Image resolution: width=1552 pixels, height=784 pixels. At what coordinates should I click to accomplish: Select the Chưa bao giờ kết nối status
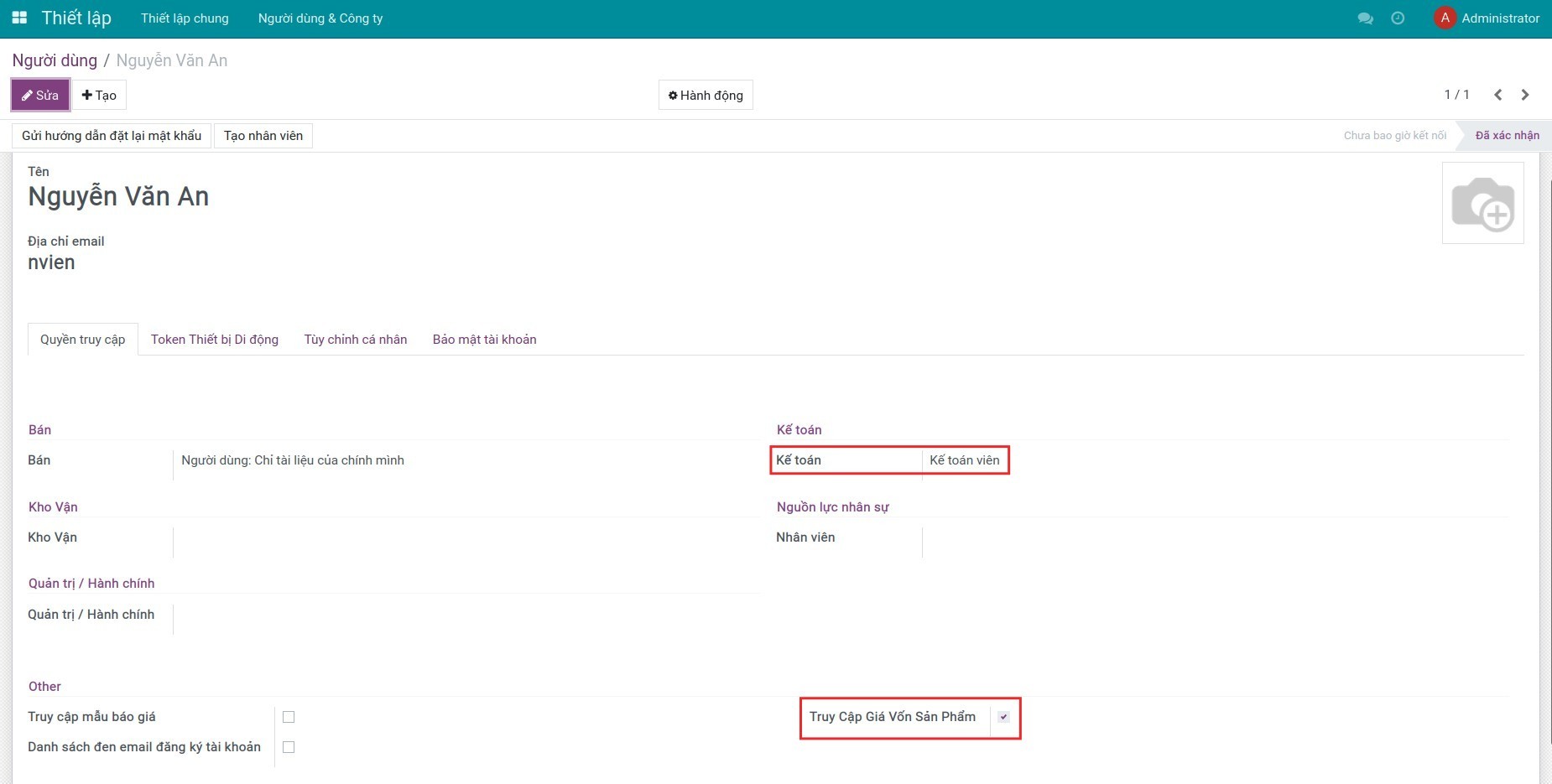1394,136
